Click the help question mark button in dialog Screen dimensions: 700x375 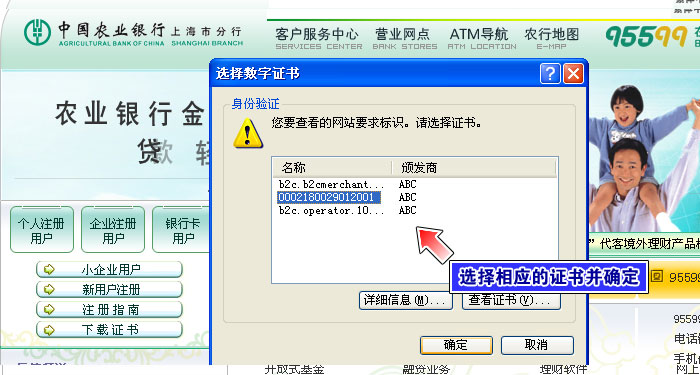550,73
